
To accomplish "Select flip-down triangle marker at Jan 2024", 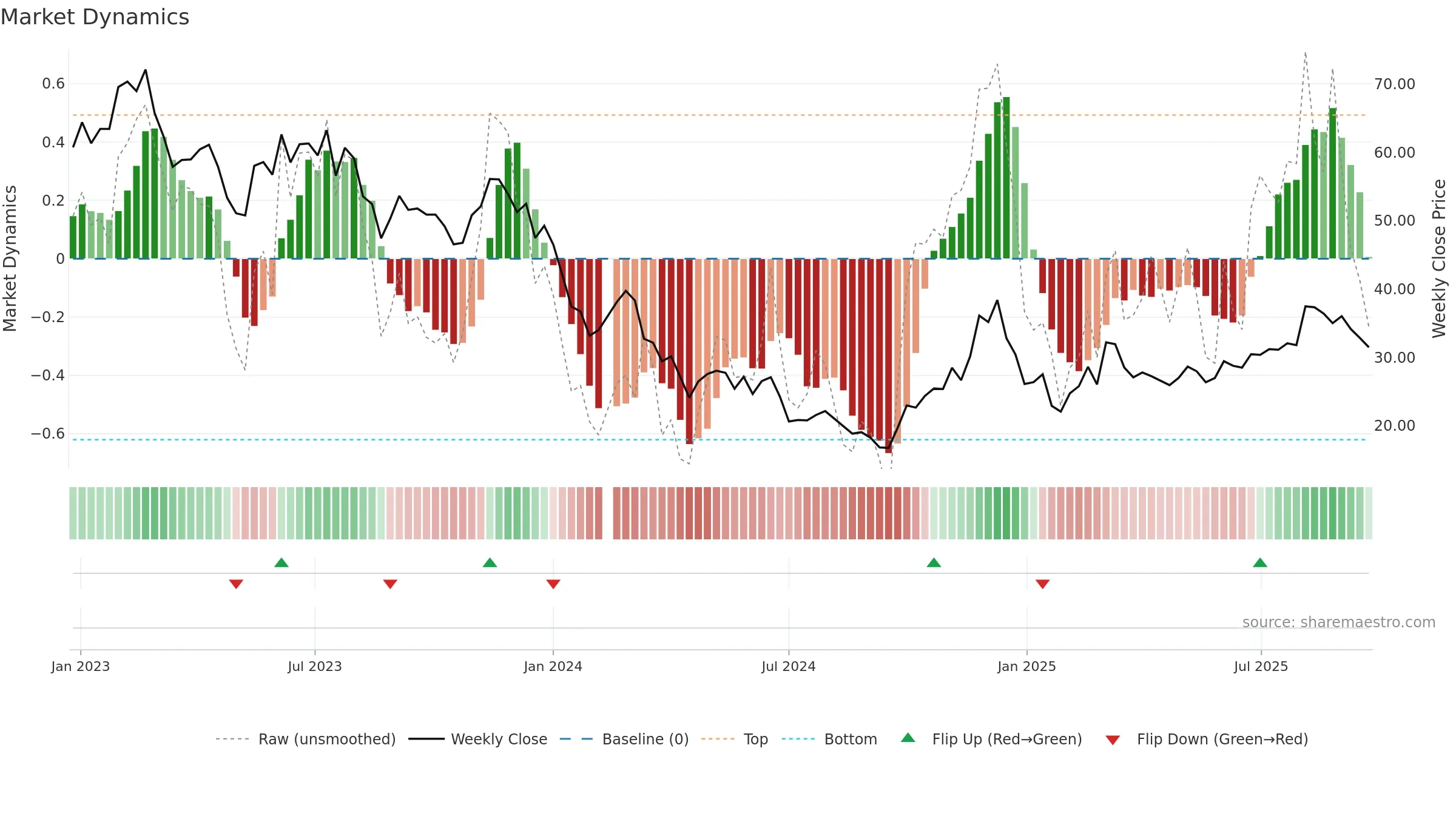I will 553,584.
